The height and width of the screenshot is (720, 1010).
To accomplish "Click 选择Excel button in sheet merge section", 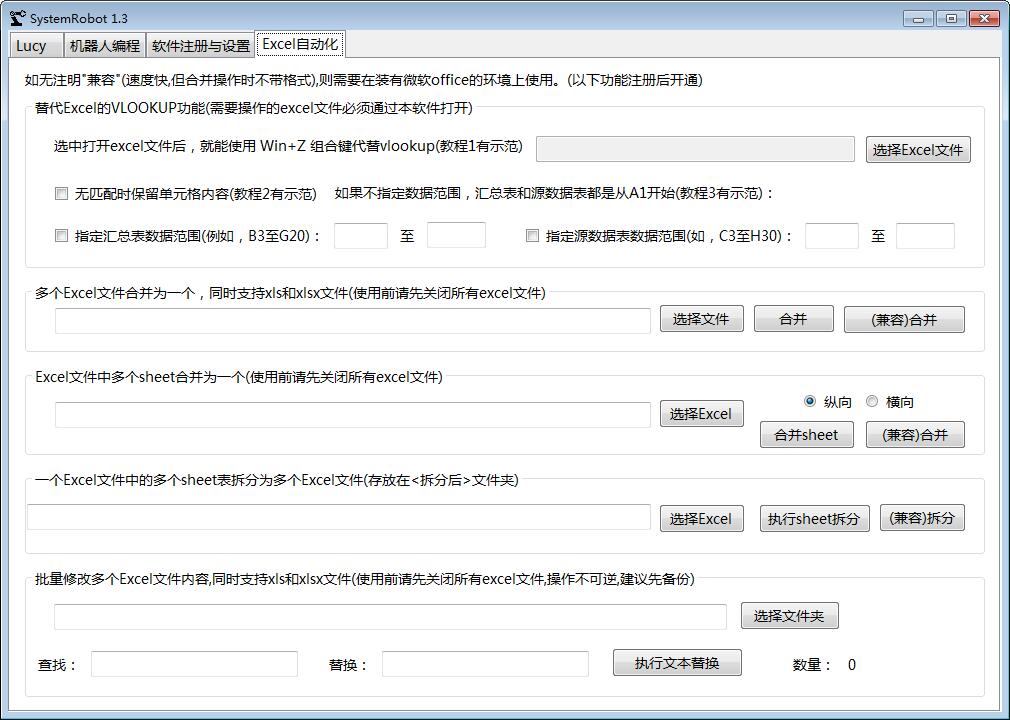I will point(701,413).
